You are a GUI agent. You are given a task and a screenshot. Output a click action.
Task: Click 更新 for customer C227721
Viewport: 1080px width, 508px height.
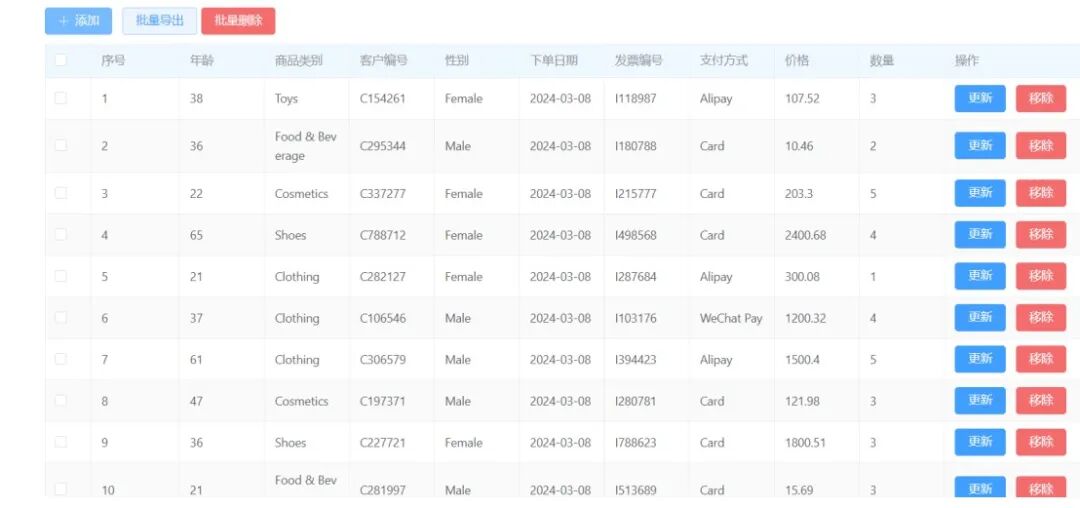[979, 442]
